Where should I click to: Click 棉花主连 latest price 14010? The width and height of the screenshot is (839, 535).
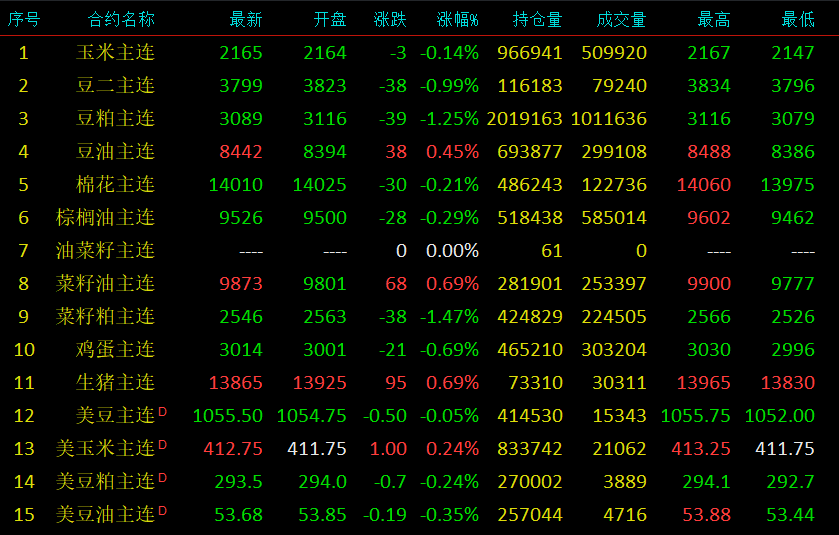[235, 185]
